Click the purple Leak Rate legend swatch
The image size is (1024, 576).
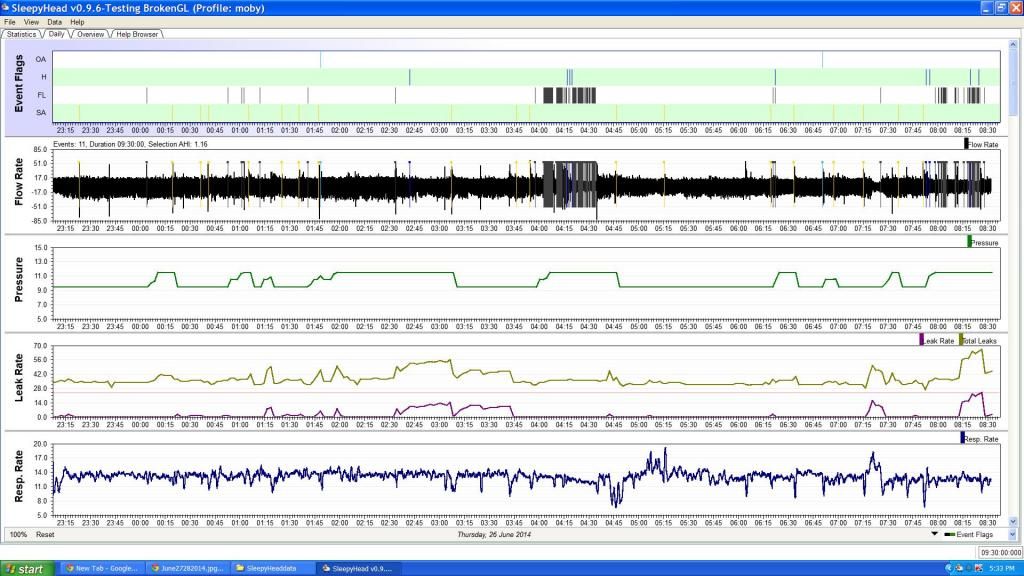[x=921, y=340]
